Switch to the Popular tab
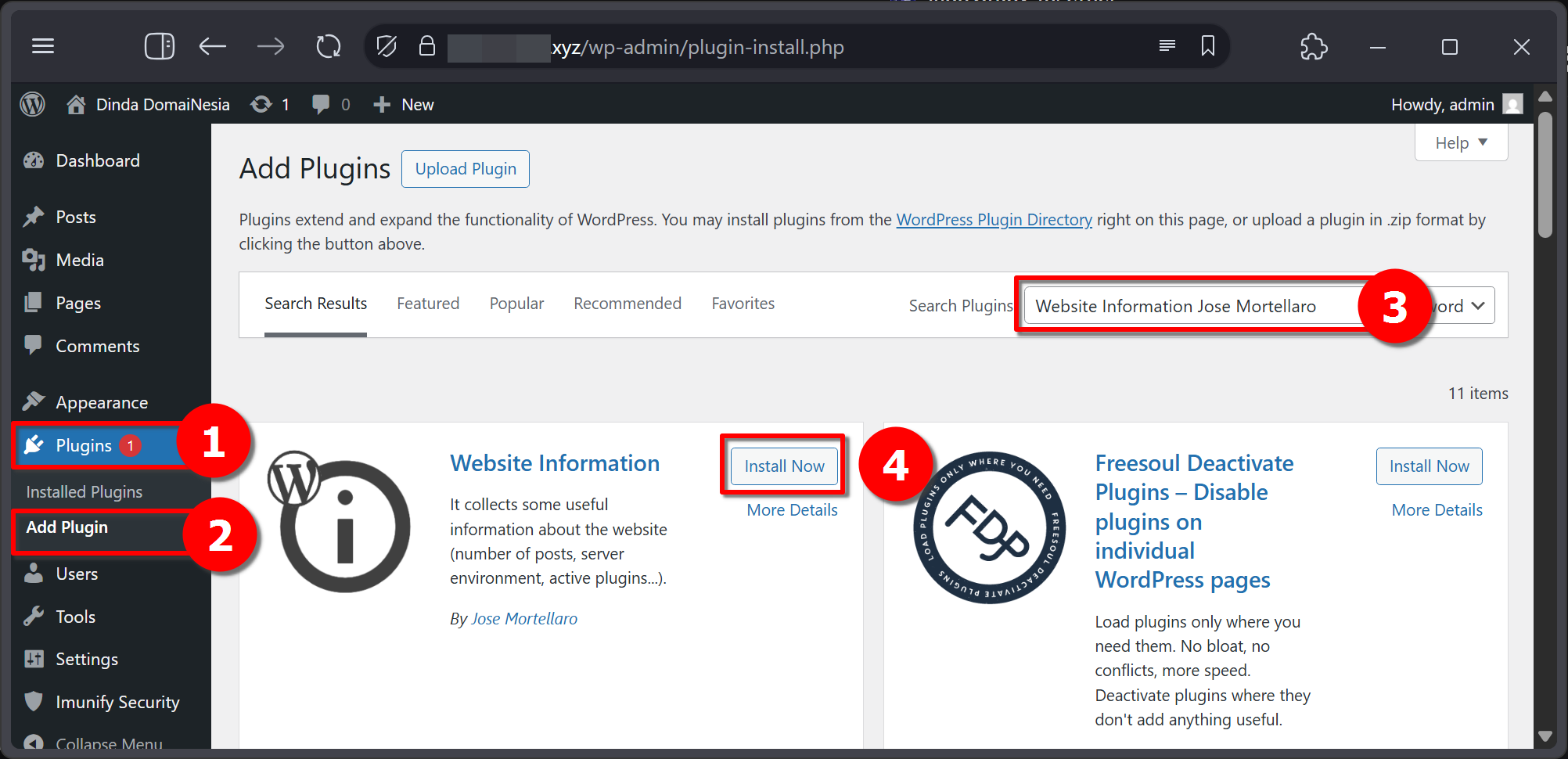This screenshot has width=1568, height=759. pyautogui.click(x=516, y=304)
